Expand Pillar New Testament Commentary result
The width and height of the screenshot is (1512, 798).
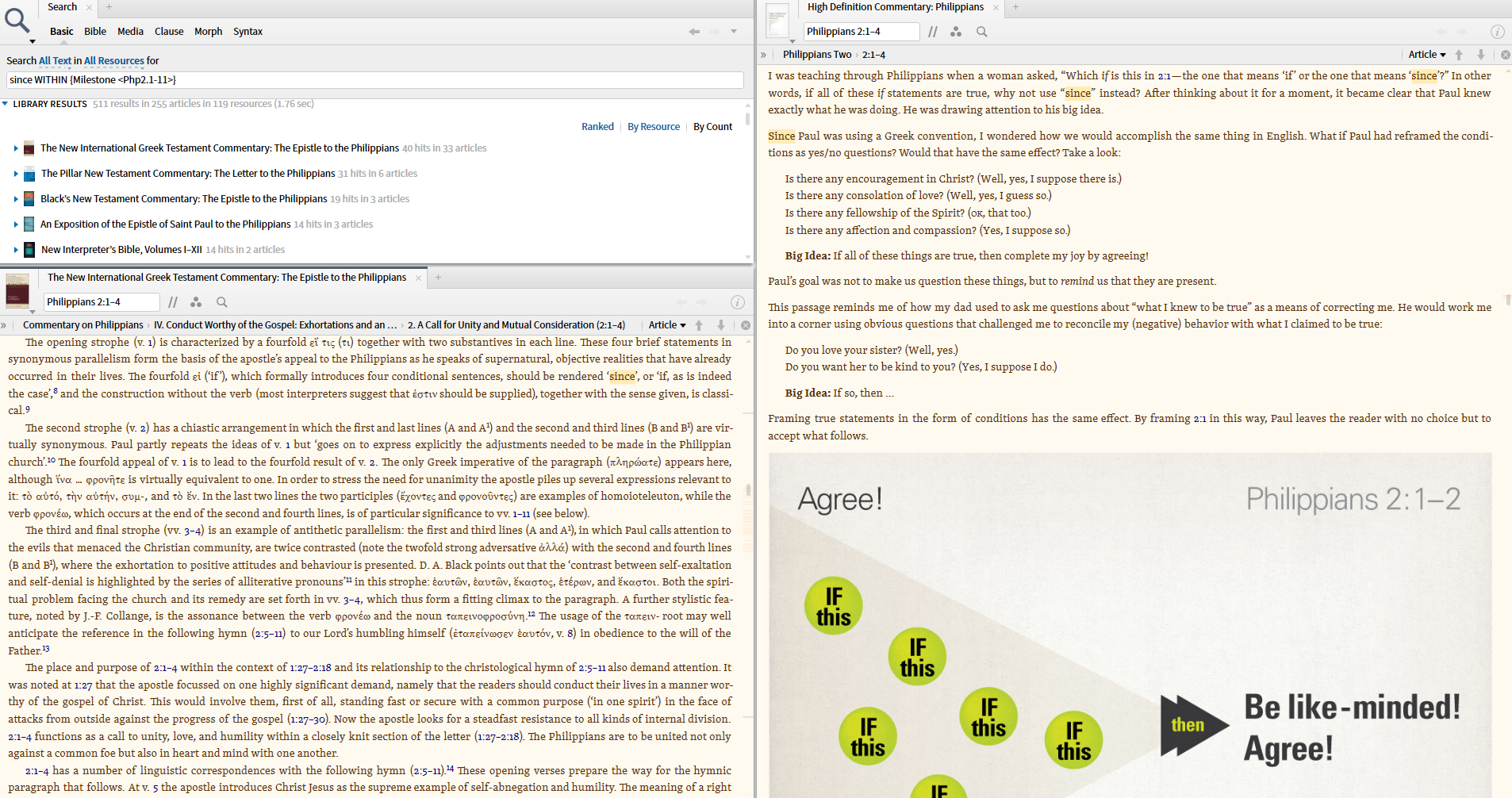(15, 174)
